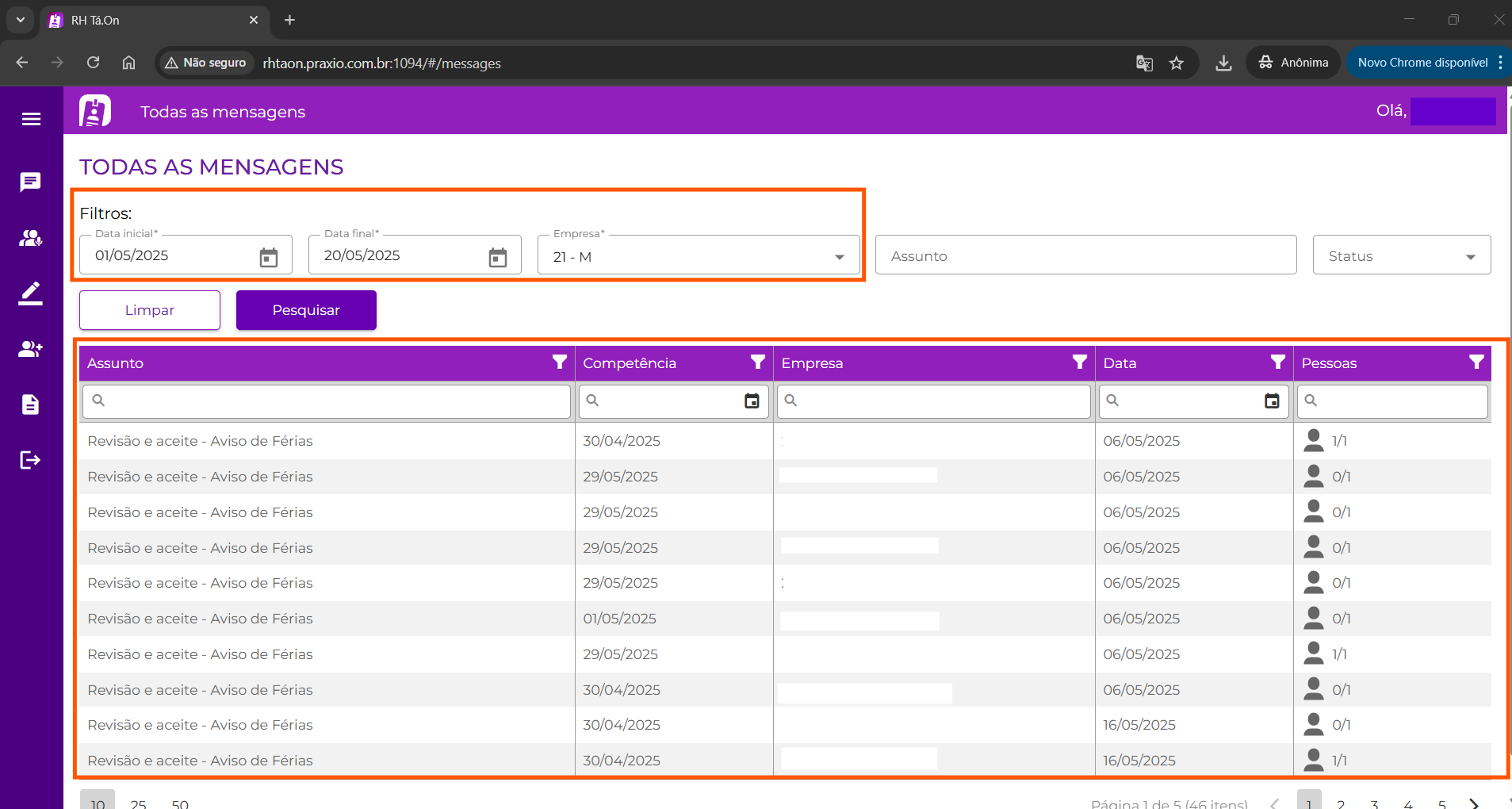Screen dimensions: 1512x809
Task: Click person icon for the 01/05/2025 competência row
Action: (x=1314, y=618)
